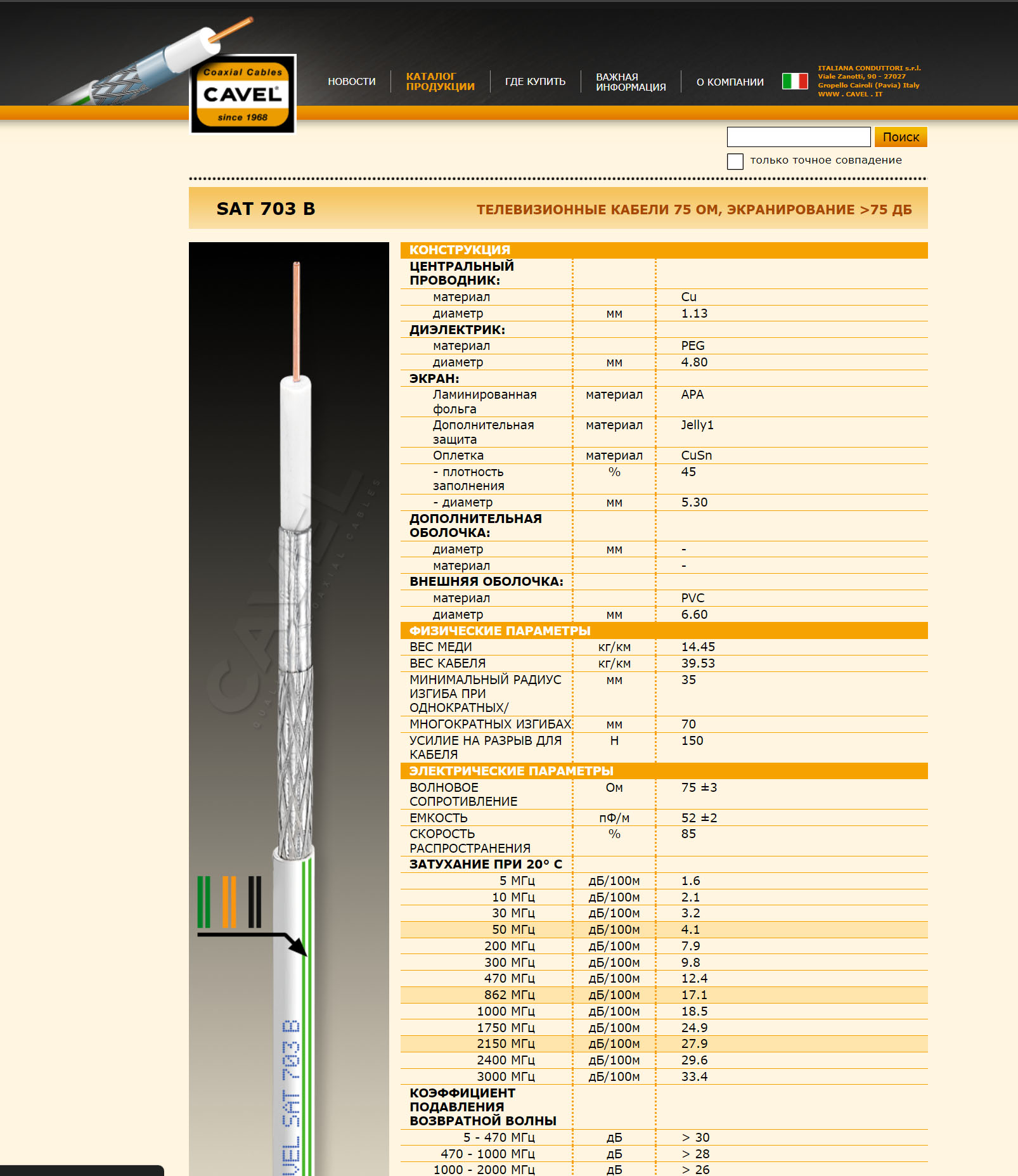
Task: Click the ВНЕШНЯЯ ОБОЛОЧКА label
Action: coord(486,581)
